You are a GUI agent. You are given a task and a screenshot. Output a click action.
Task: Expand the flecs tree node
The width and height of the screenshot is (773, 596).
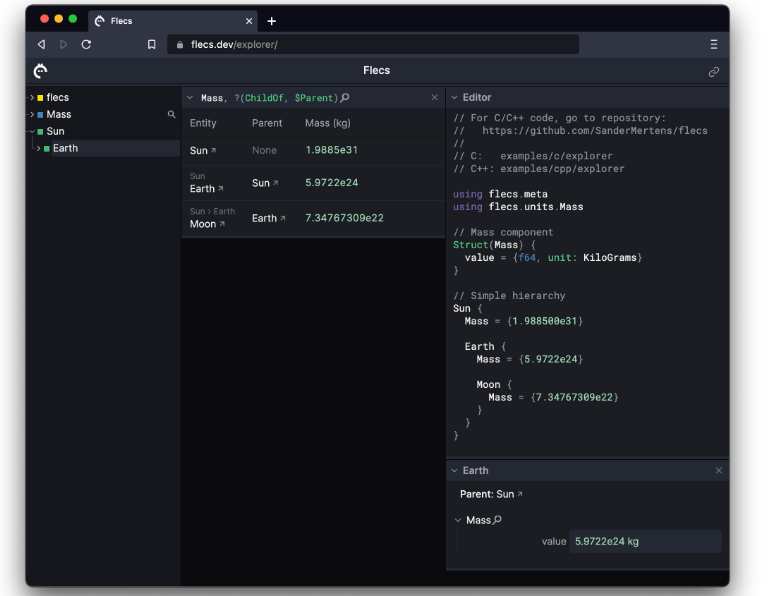pyautogui.click(x=31, y=98)
